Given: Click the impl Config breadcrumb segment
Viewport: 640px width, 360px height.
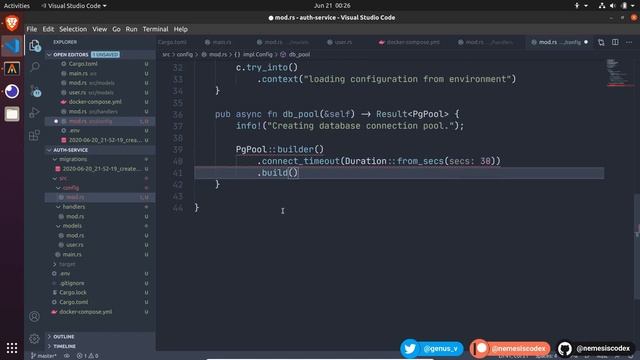Looking at the screenshot, I should pyautogui.click(x=253, y=54).
